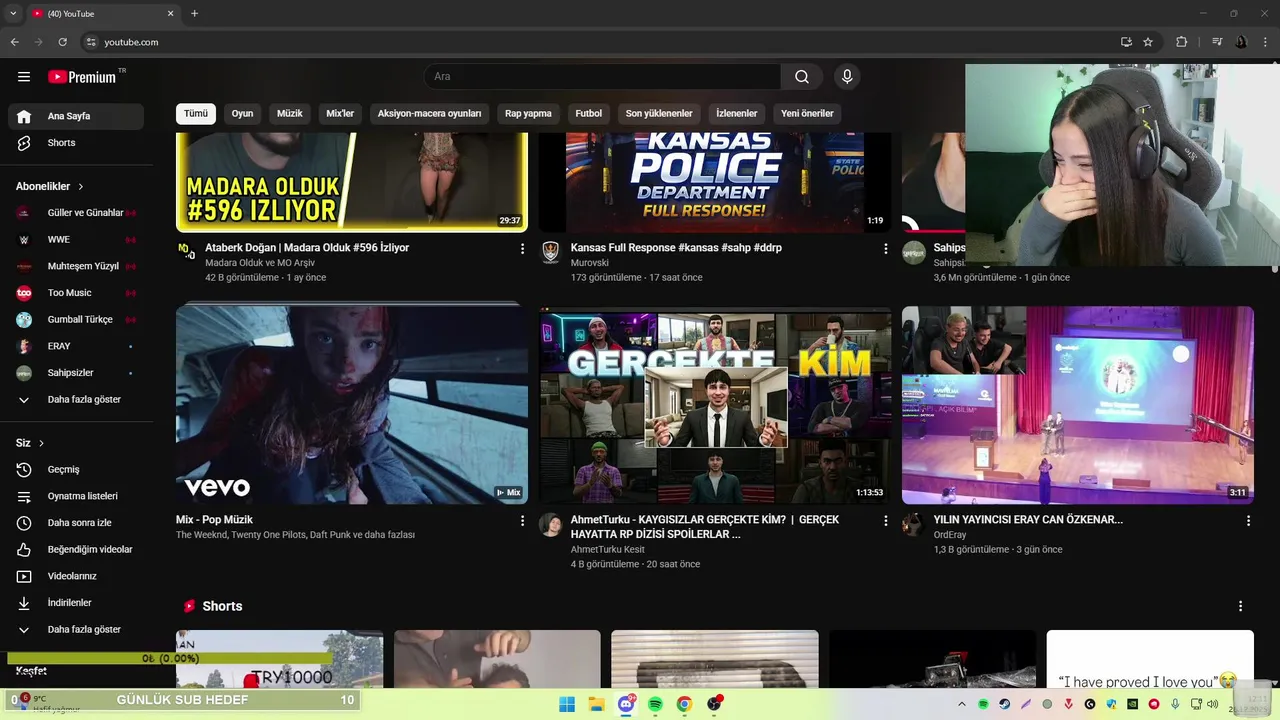This screenshot has width=1280, height=720.
Task: Open OrdEray channel avatar
Action: click(x=913, y=525)
